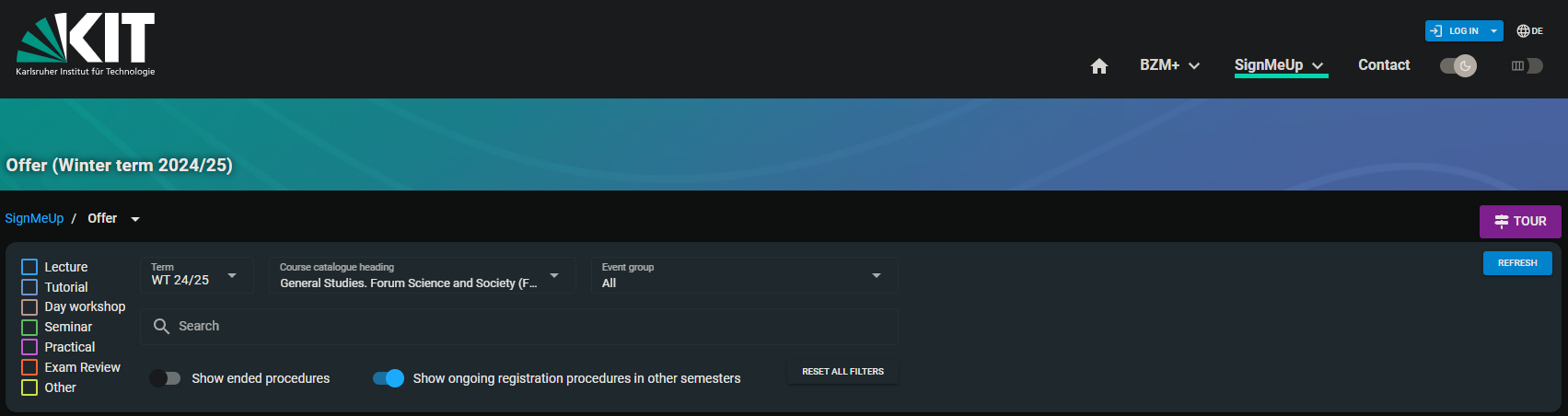The image size is (1568, 416).
Task: Click RESET ALL FILTERS
Action: pos(842,372)
